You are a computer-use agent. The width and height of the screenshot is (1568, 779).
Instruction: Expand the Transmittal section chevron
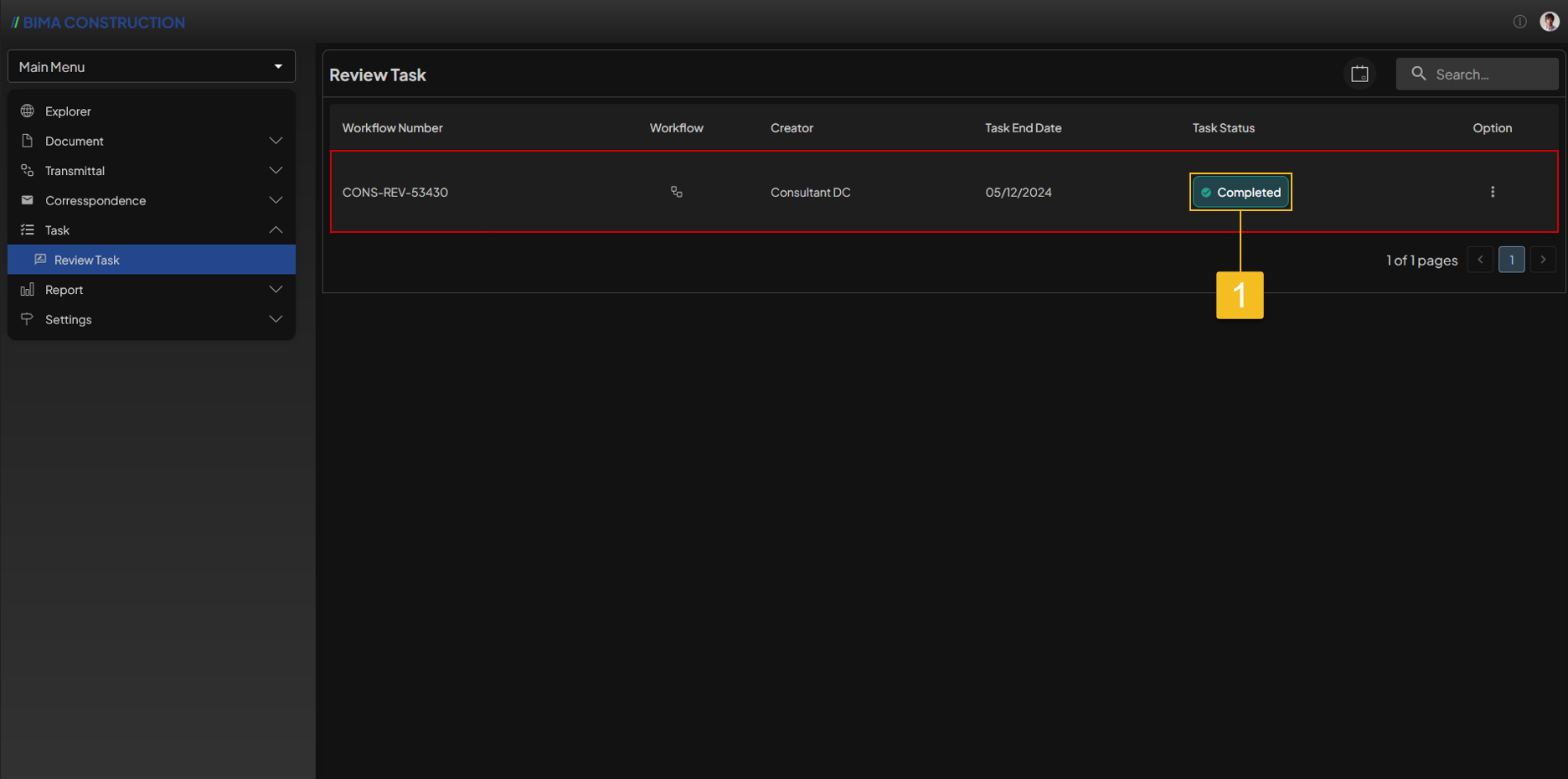click(276, 171)
